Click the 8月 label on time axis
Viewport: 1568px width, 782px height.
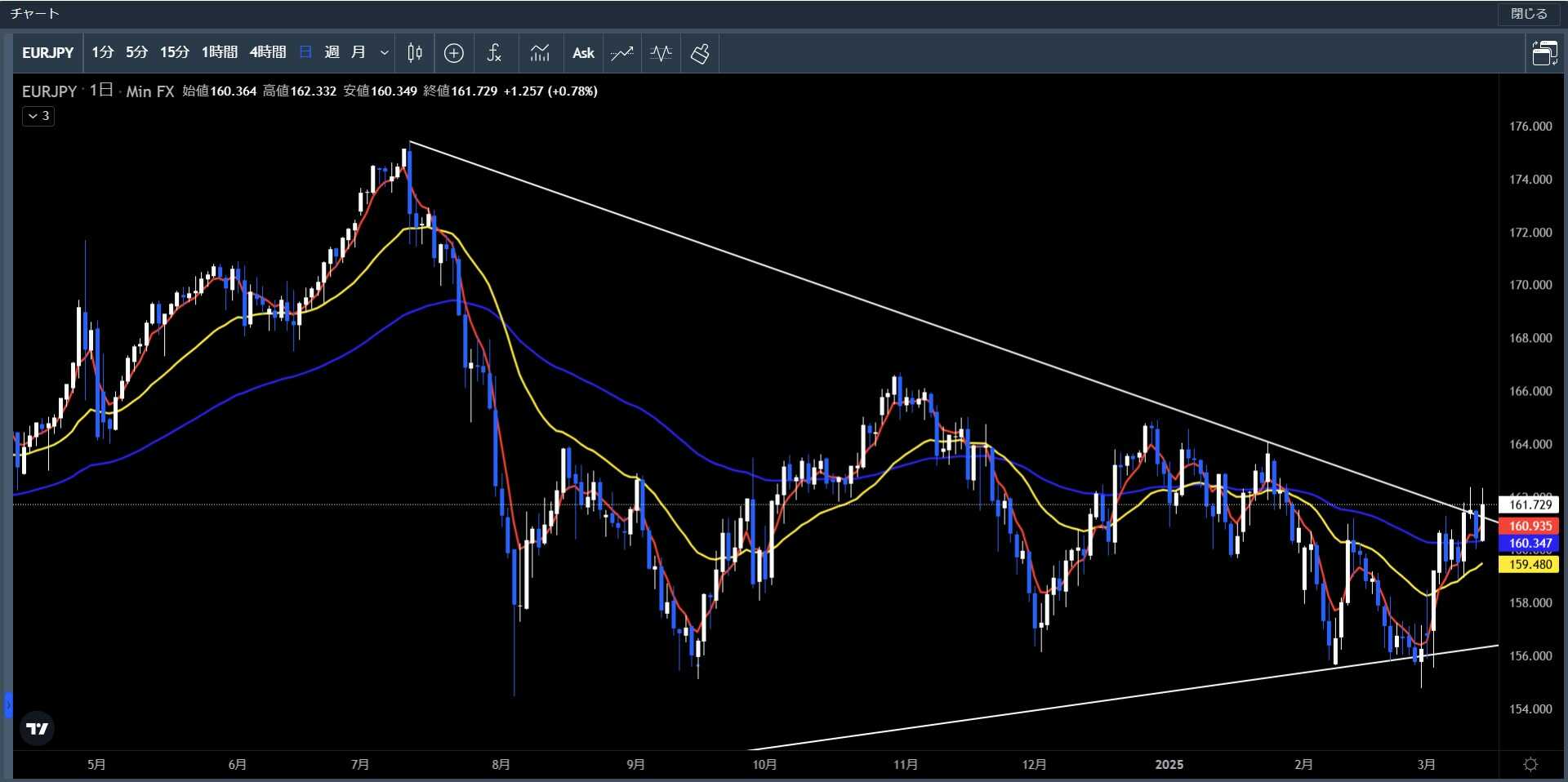coord(501,765)
